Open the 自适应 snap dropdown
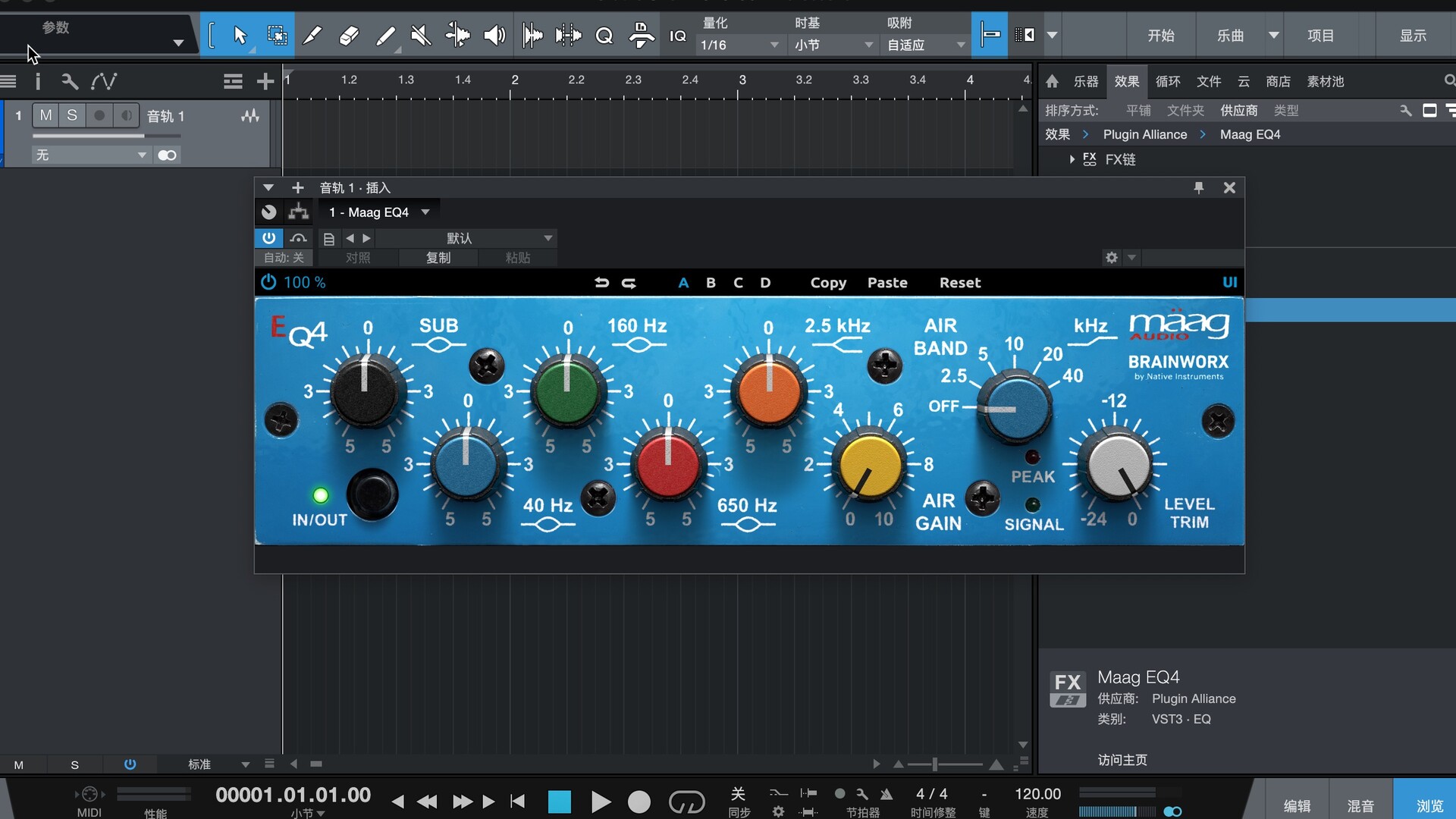This screenshot has width=1456, height=819. (x=925, y=45)
